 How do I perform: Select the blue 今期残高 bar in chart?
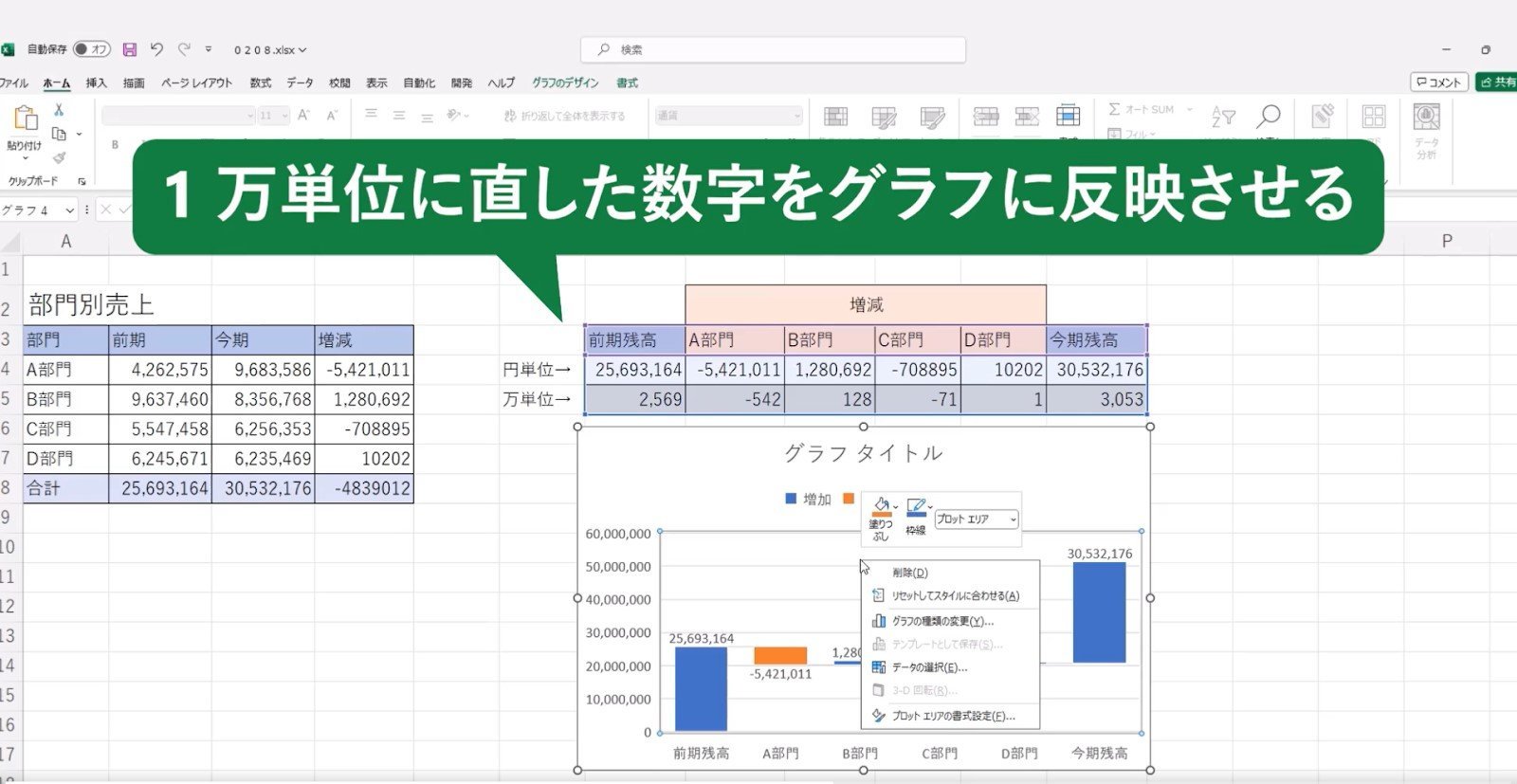point(1099,612)
